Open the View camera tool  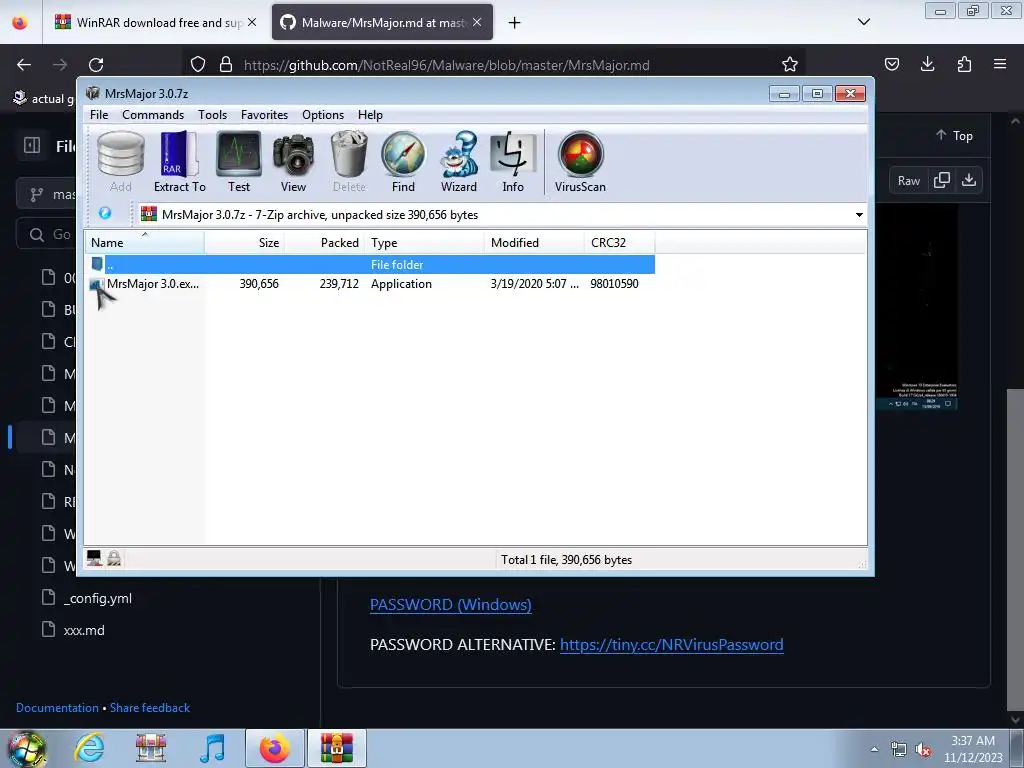tap(293, 161)
